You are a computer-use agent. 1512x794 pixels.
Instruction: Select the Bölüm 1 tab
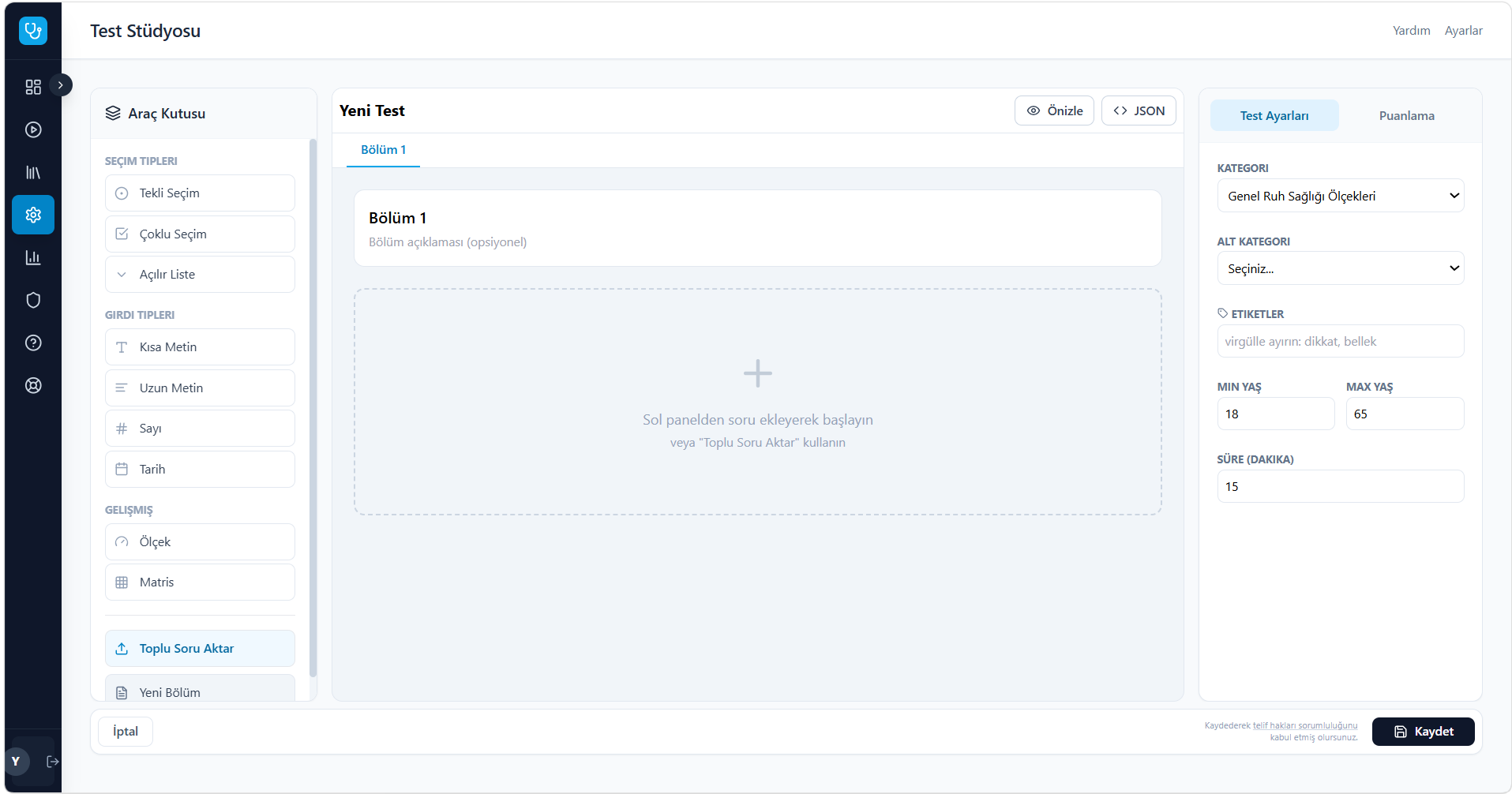(383, 150)
